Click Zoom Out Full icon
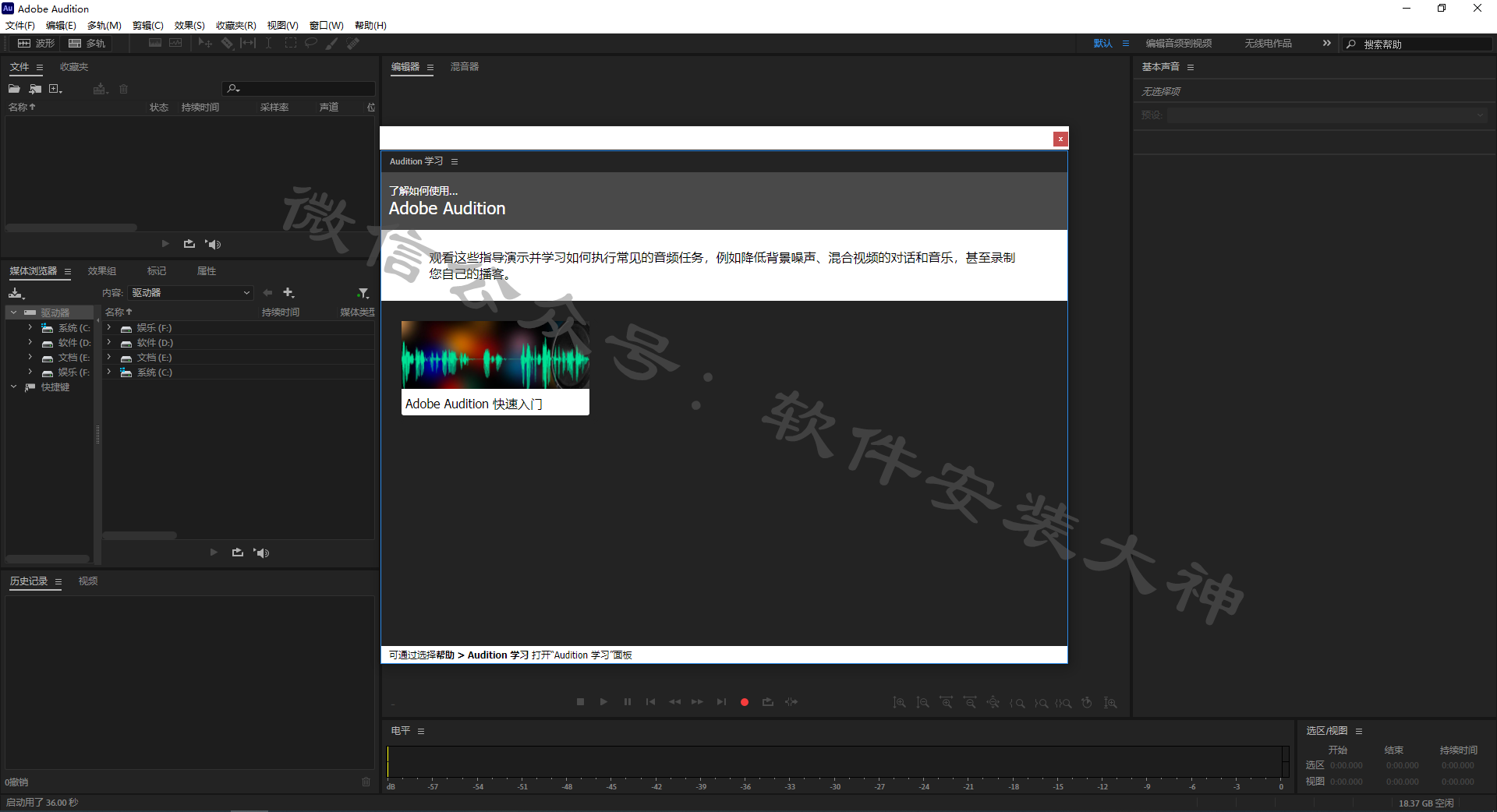This screenshot has height=812, width=1497. pyautogui.click(x=993, y=703)
